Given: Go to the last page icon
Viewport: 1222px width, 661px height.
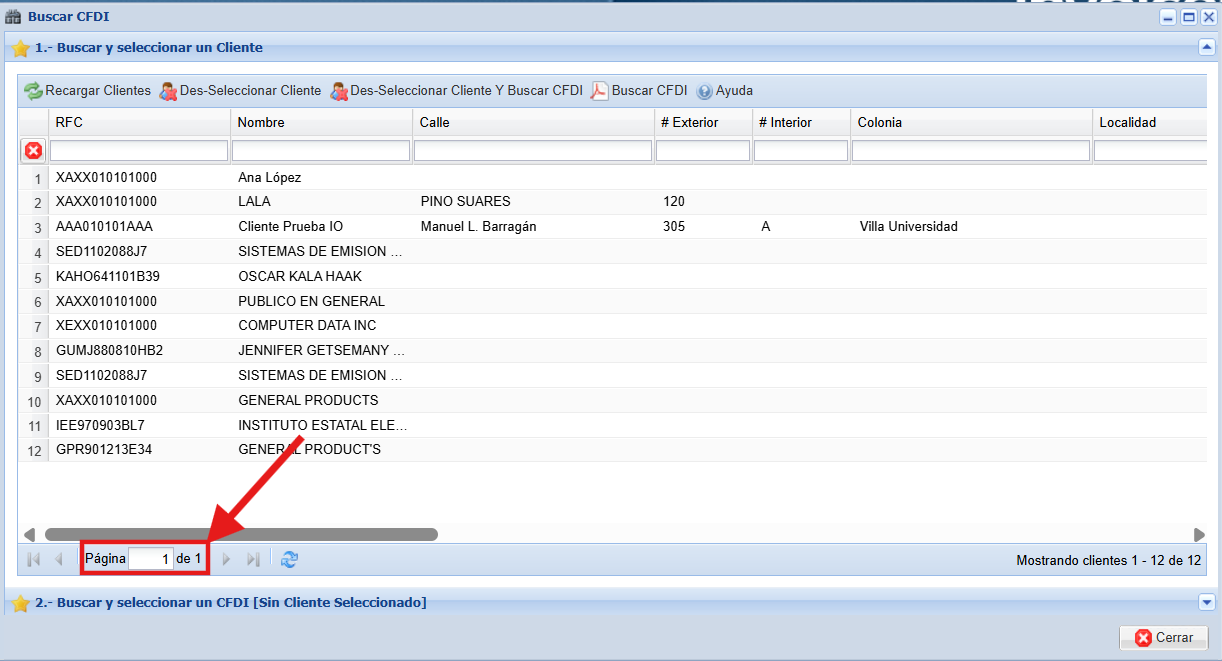Looking at the screenshot, I should coord(253,559).
